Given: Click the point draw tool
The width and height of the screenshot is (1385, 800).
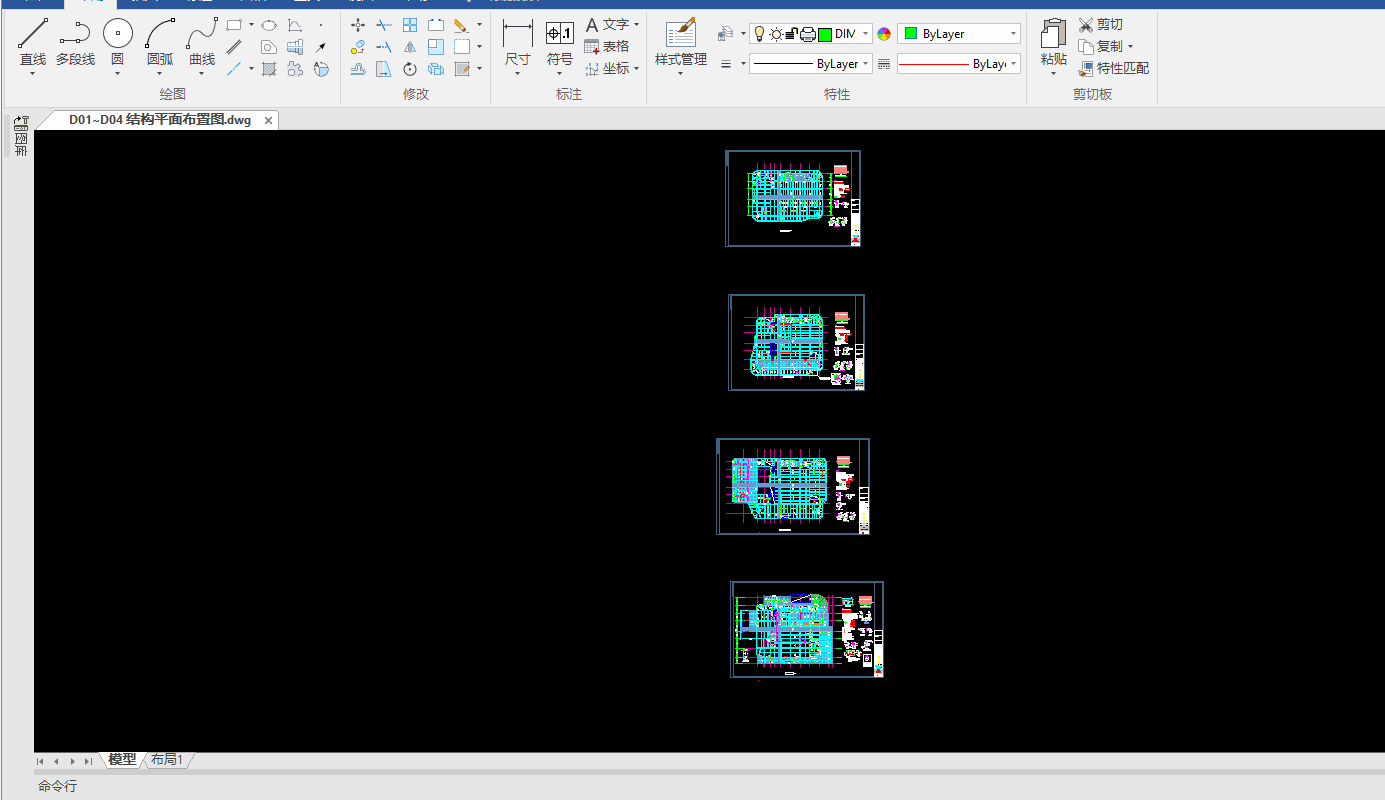Looking at the screenshot, I should click(321, 25).
